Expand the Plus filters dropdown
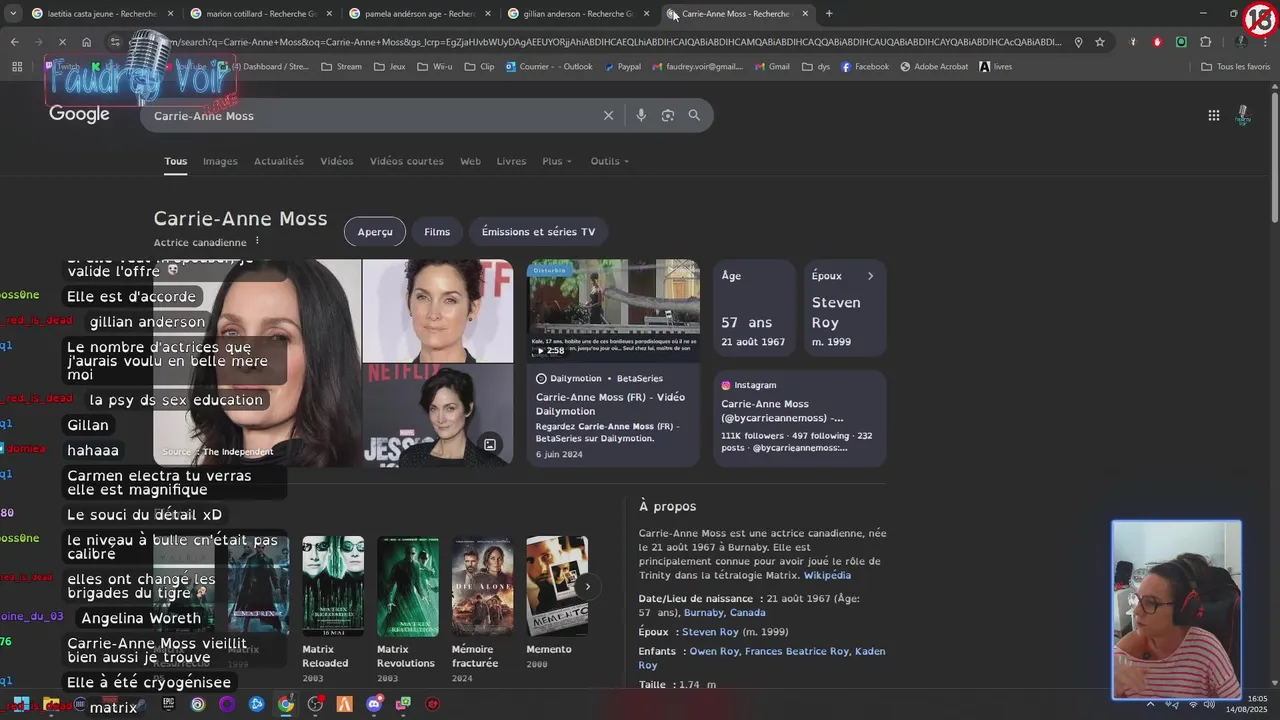 point(557,161)
